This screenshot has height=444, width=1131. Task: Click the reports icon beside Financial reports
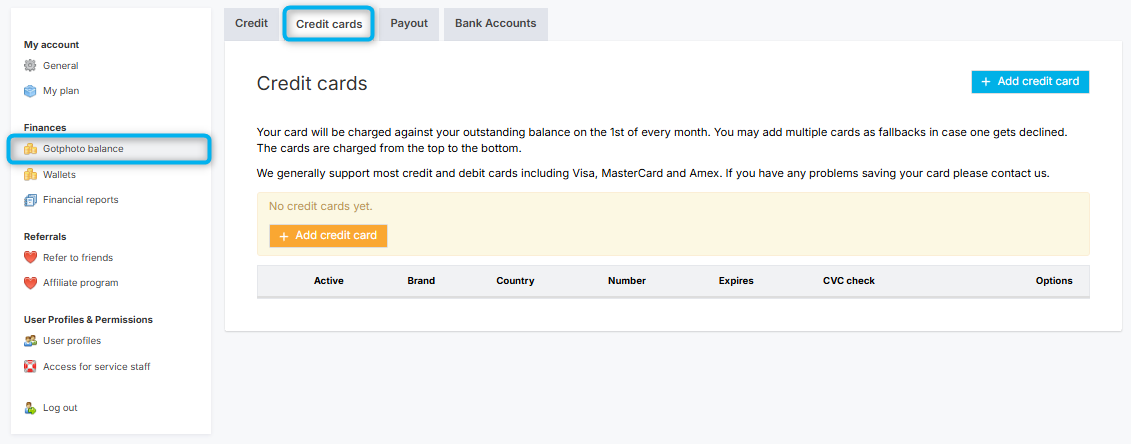coord(30,200)
